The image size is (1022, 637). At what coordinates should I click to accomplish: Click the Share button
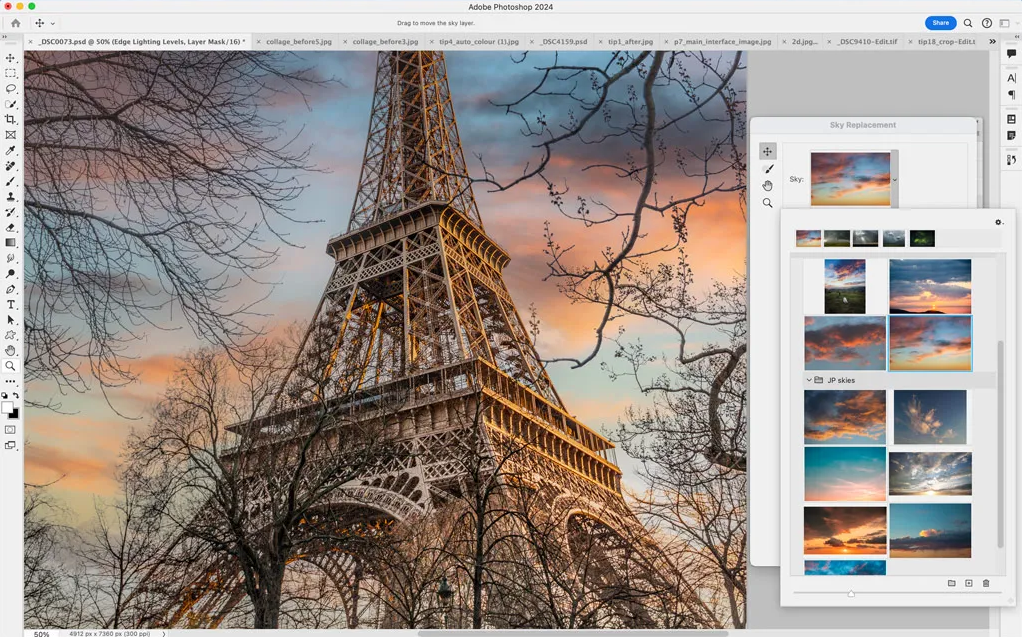pyautogui.click(x=940, y=23)
